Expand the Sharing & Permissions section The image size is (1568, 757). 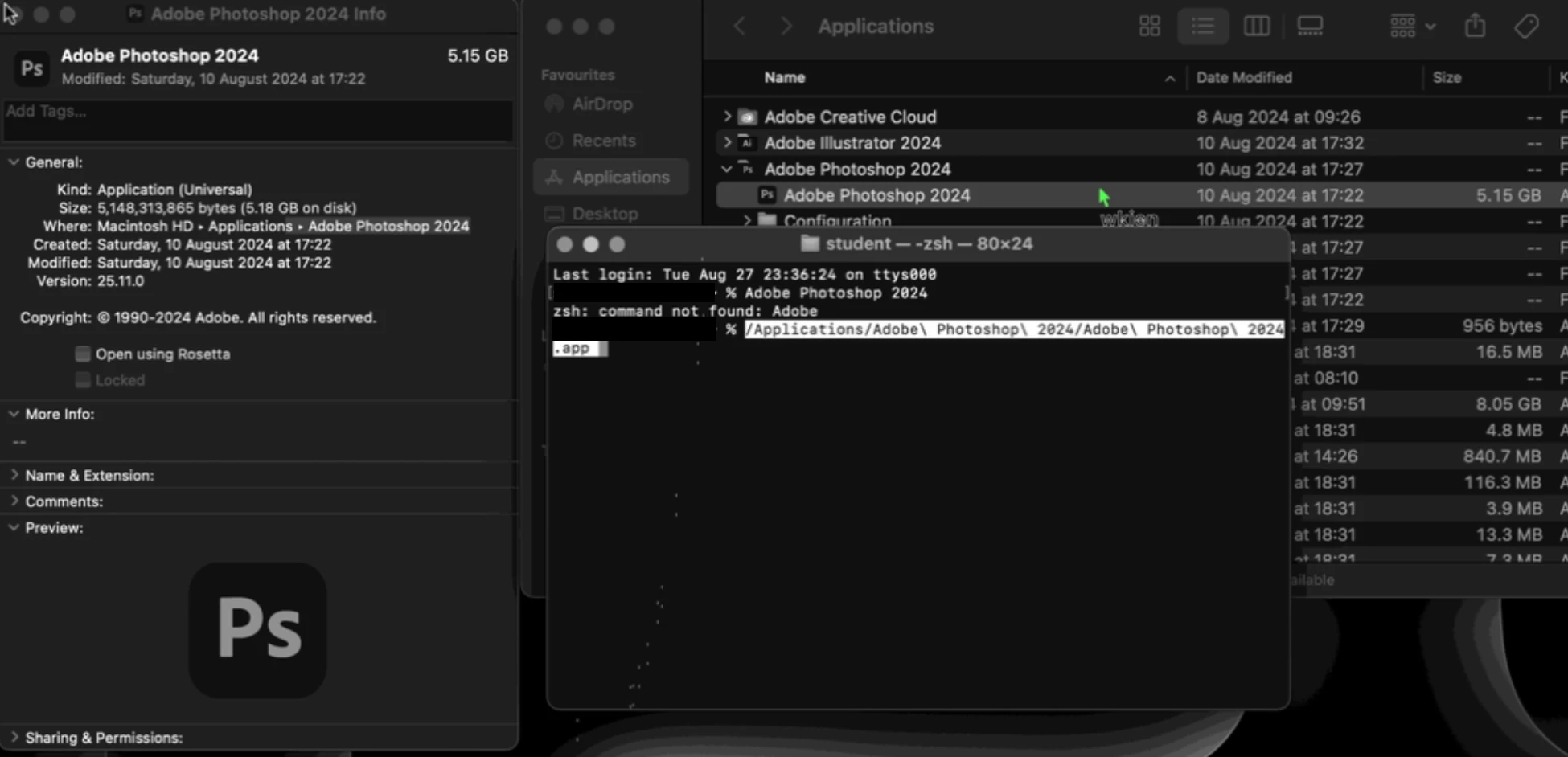tap(14, 737)
